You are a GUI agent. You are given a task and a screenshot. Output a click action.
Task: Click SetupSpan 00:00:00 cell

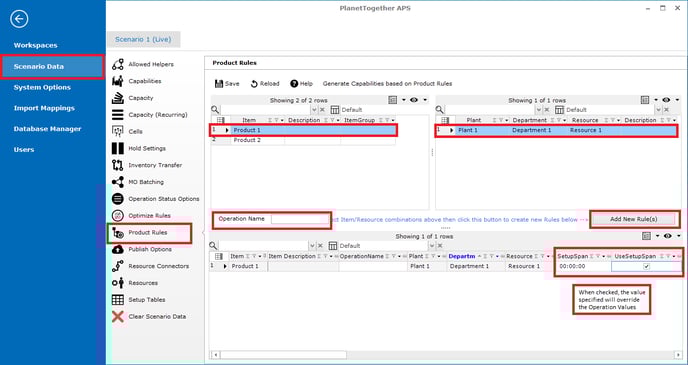coord(583,266)
